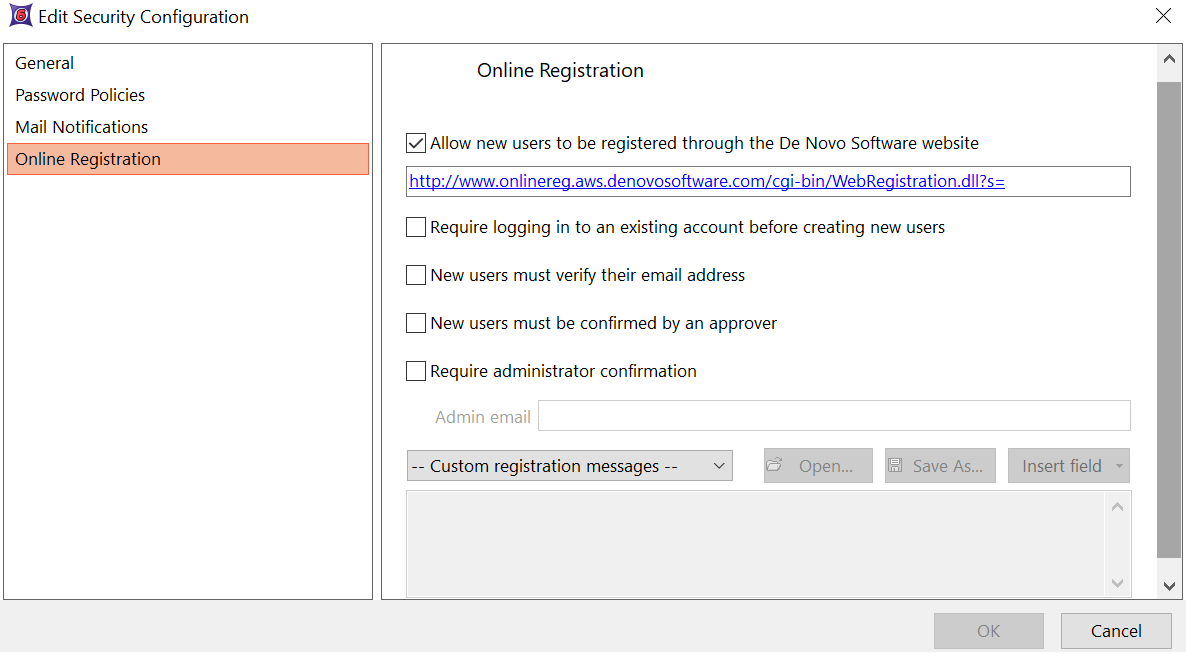The width and height of the screenshot is (1186, 654).
Task: Click the folder icon on the Open button
Action: click(774, 466)
